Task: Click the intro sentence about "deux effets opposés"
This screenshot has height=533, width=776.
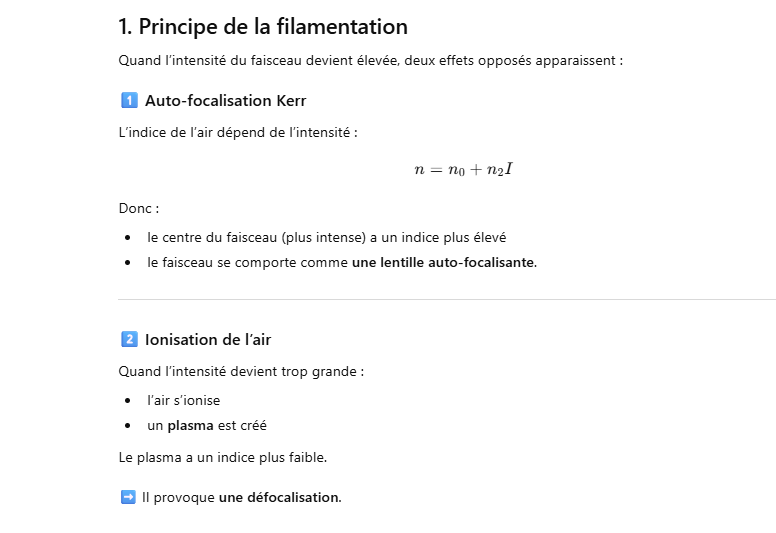Action: point(370,60)
